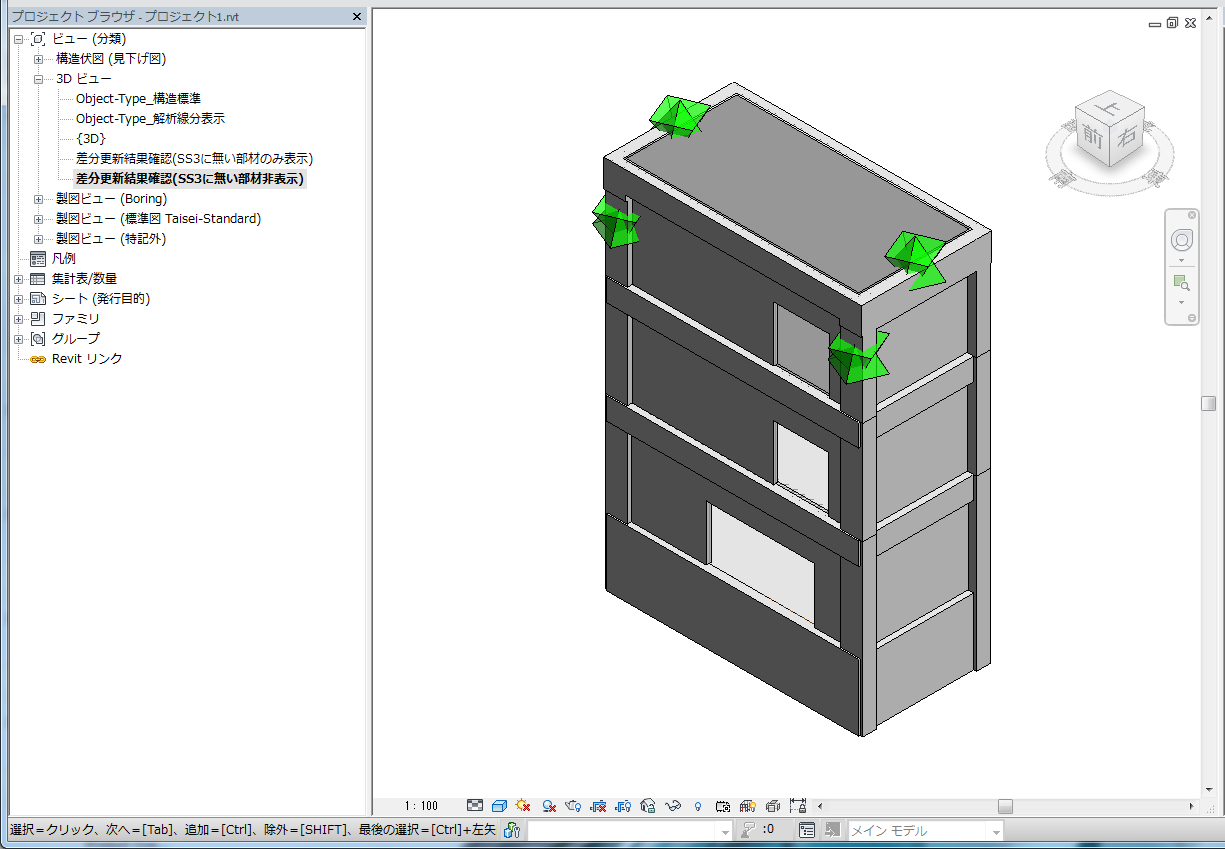
Task: Open the navigation bar customize button
Action: tap(1192, 318)
